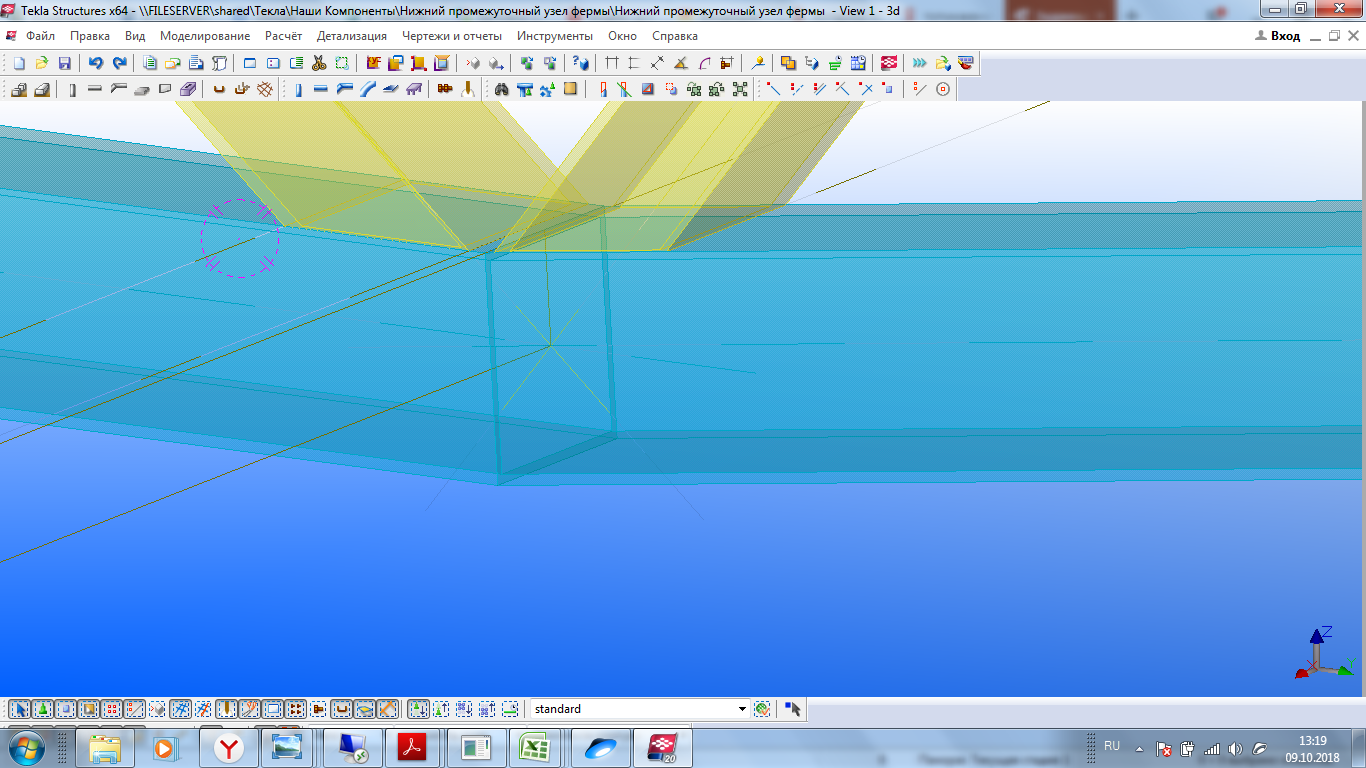Click the Undo arrow icon

point(96,63)
